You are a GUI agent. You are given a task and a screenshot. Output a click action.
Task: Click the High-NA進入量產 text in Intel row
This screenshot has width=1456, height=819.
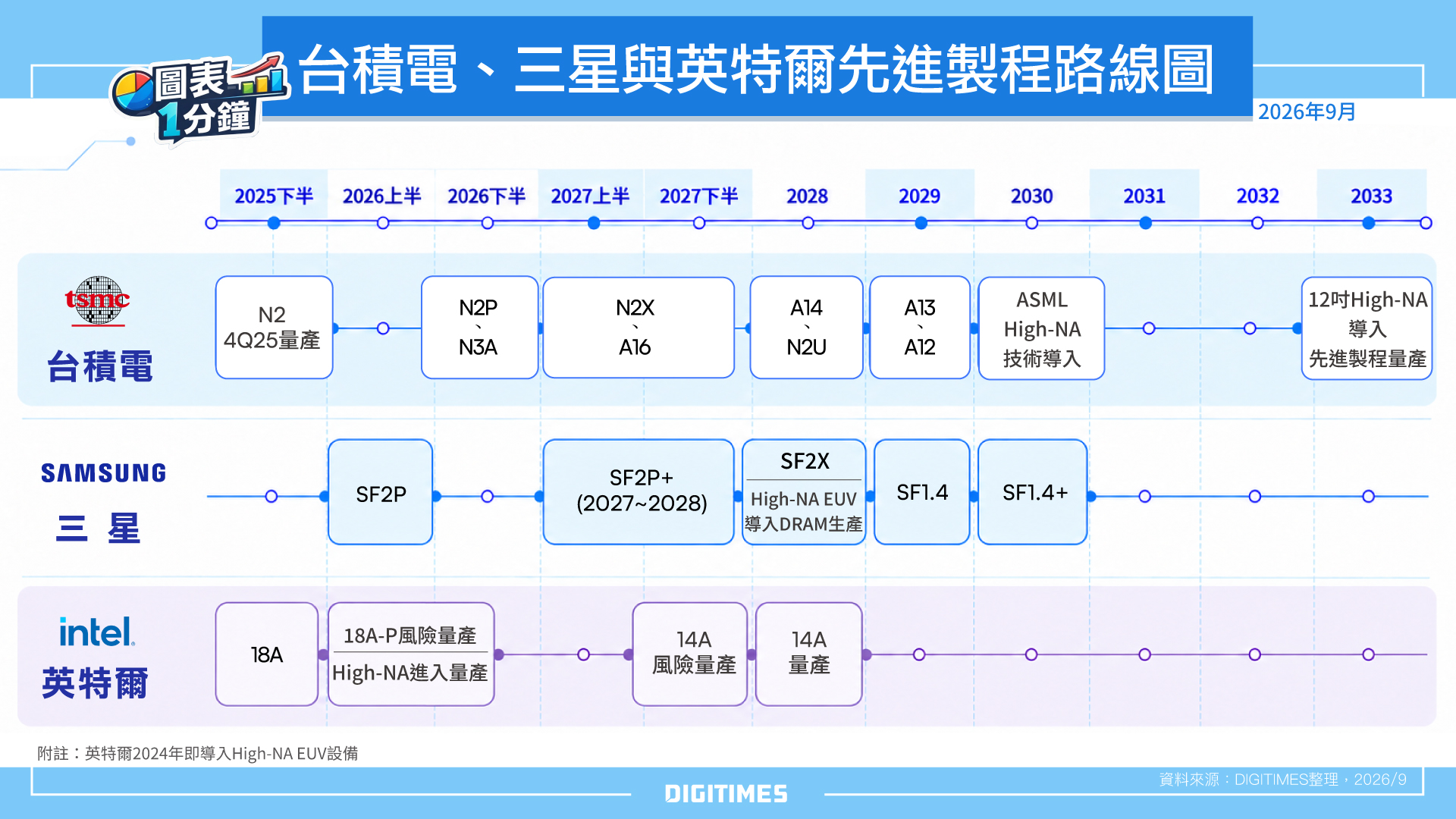(409, 673)
